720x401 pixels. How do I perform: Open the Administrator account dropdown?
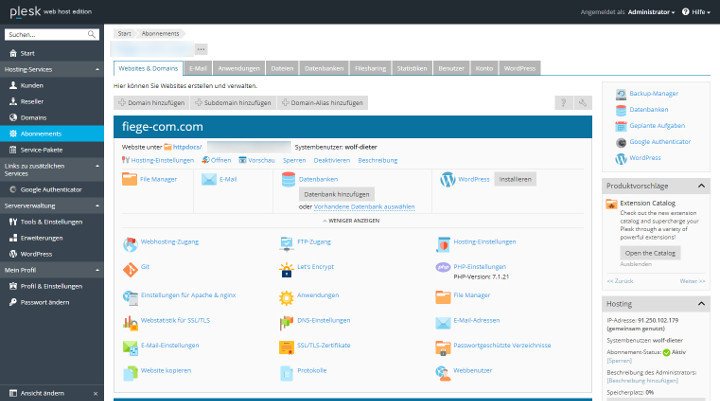click(x=651, y=12)
